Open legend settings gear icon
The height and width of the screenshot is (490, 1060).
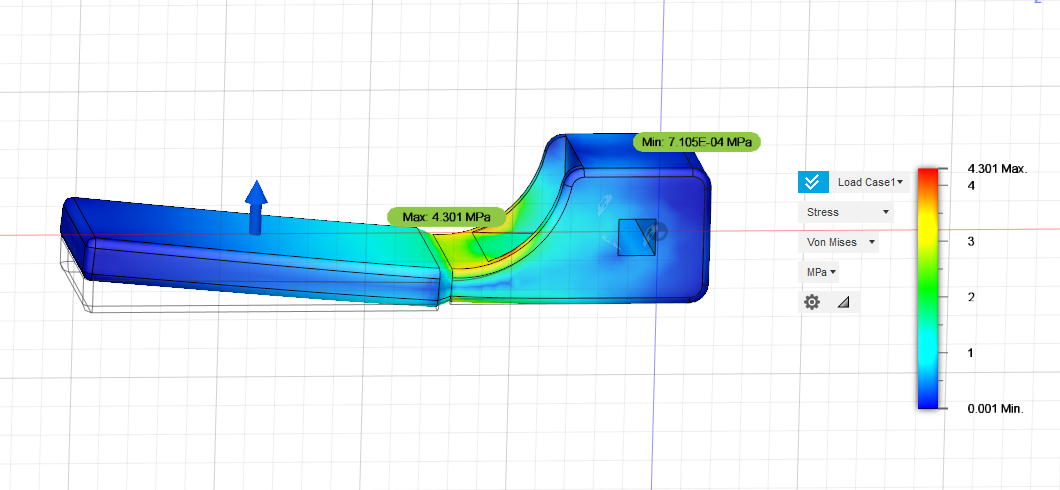[x=812, y=302]
